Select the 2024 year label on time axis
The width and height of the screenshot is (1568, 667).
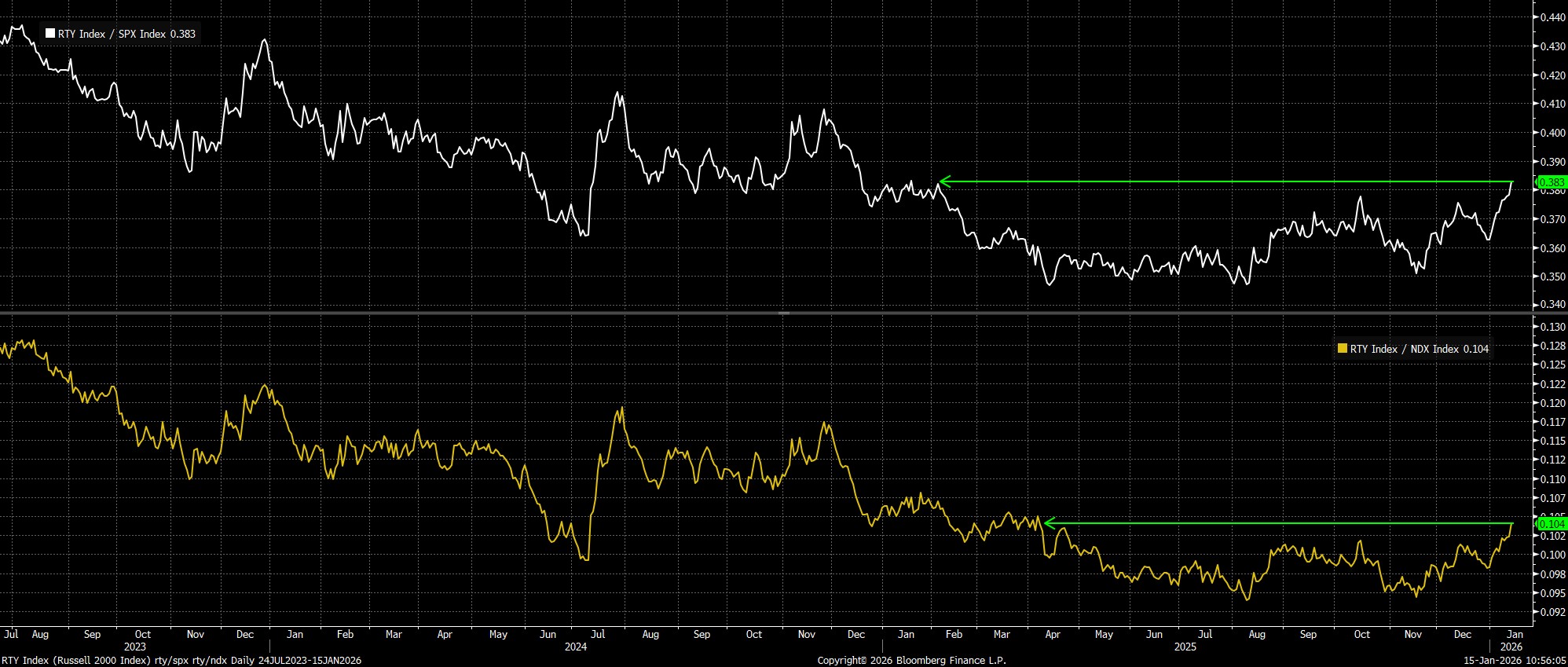pyautogui.click(x=576, y=647)
